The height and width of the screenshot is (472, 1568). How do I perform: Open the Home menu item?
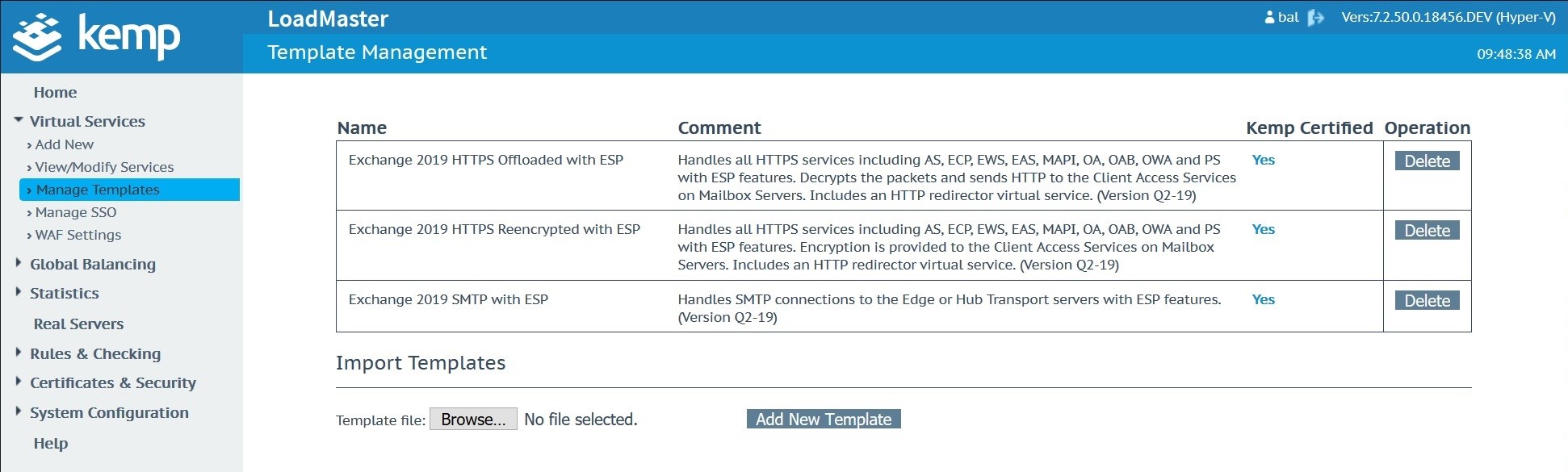click(55, 93)
